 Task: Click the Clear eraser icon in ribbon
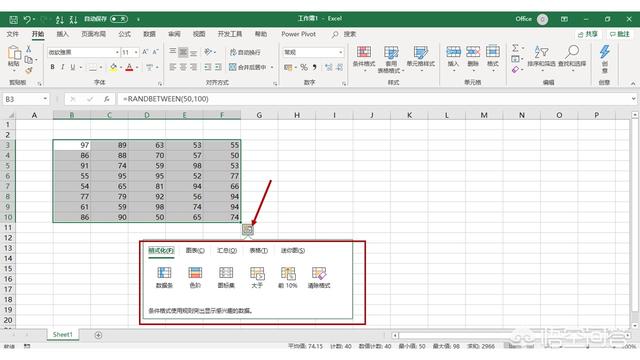click(516, 70)
